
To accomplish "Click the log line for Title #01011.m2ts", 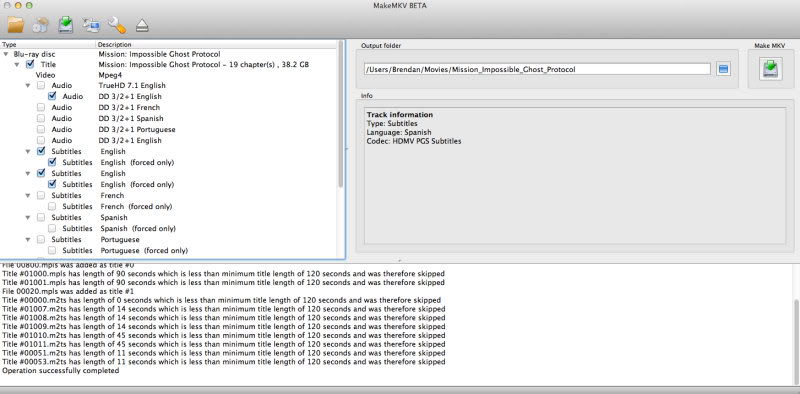I will (x=223, y=344).
